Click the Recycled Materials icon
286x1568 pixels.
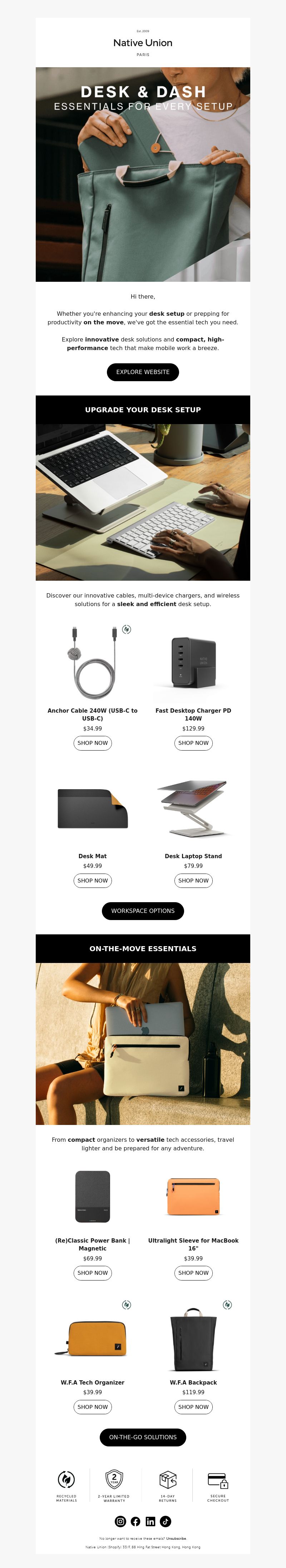pyautogui.click(x=66, y=1479)
